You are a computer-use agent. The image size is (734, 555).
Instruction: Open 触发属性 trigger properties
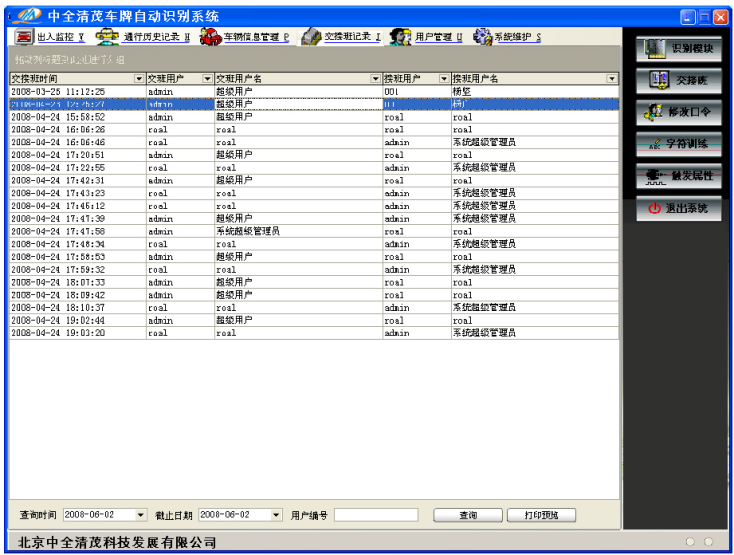tap(679, 176)
